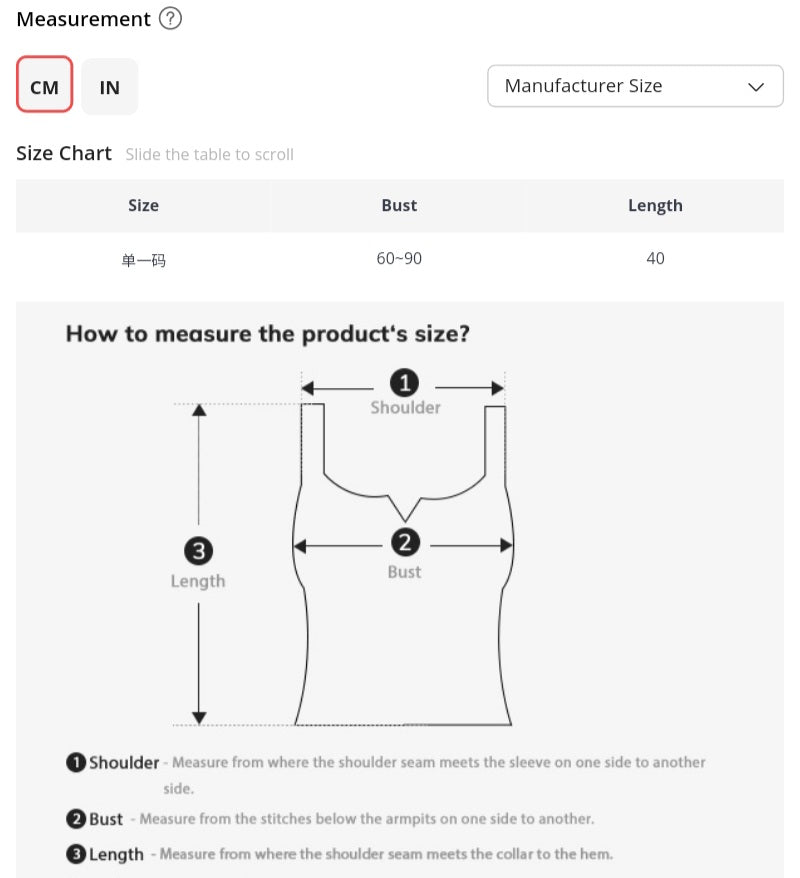Click the Bust column header

coord(399,206)
